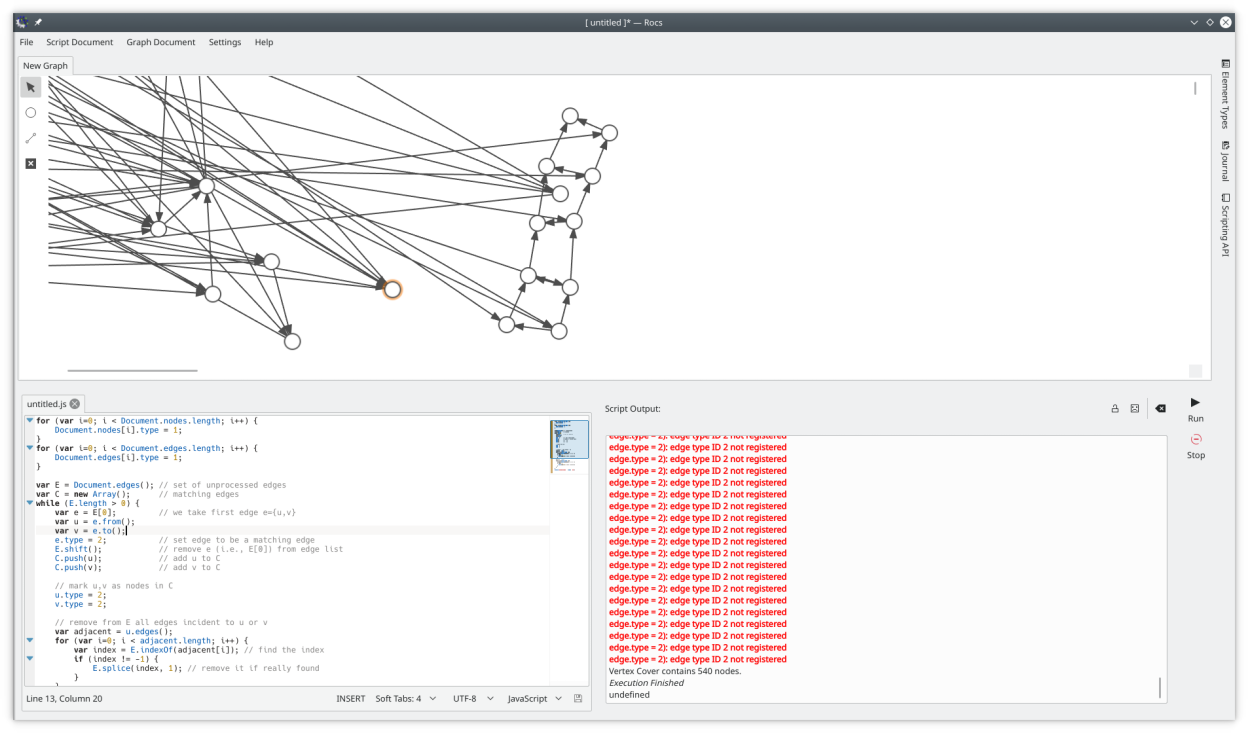Select the arrow pointer selection tool
Image resolution: width=1248 pixels, height=733 pixels.
[x=31, y=87]
